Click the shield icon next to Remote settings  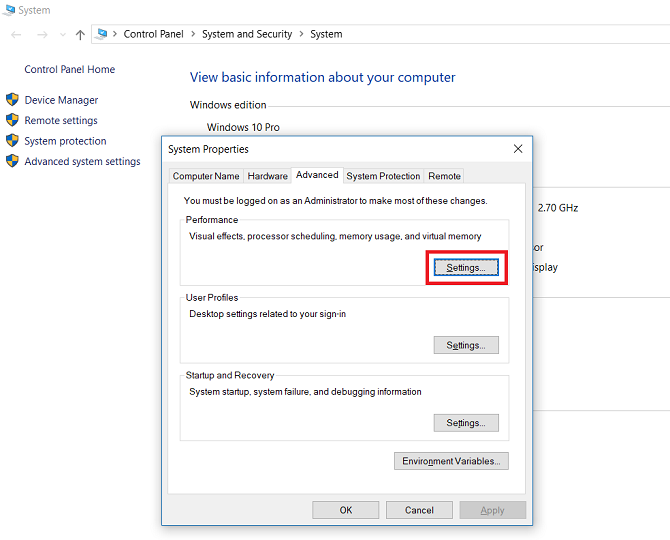tap(12, 120)
